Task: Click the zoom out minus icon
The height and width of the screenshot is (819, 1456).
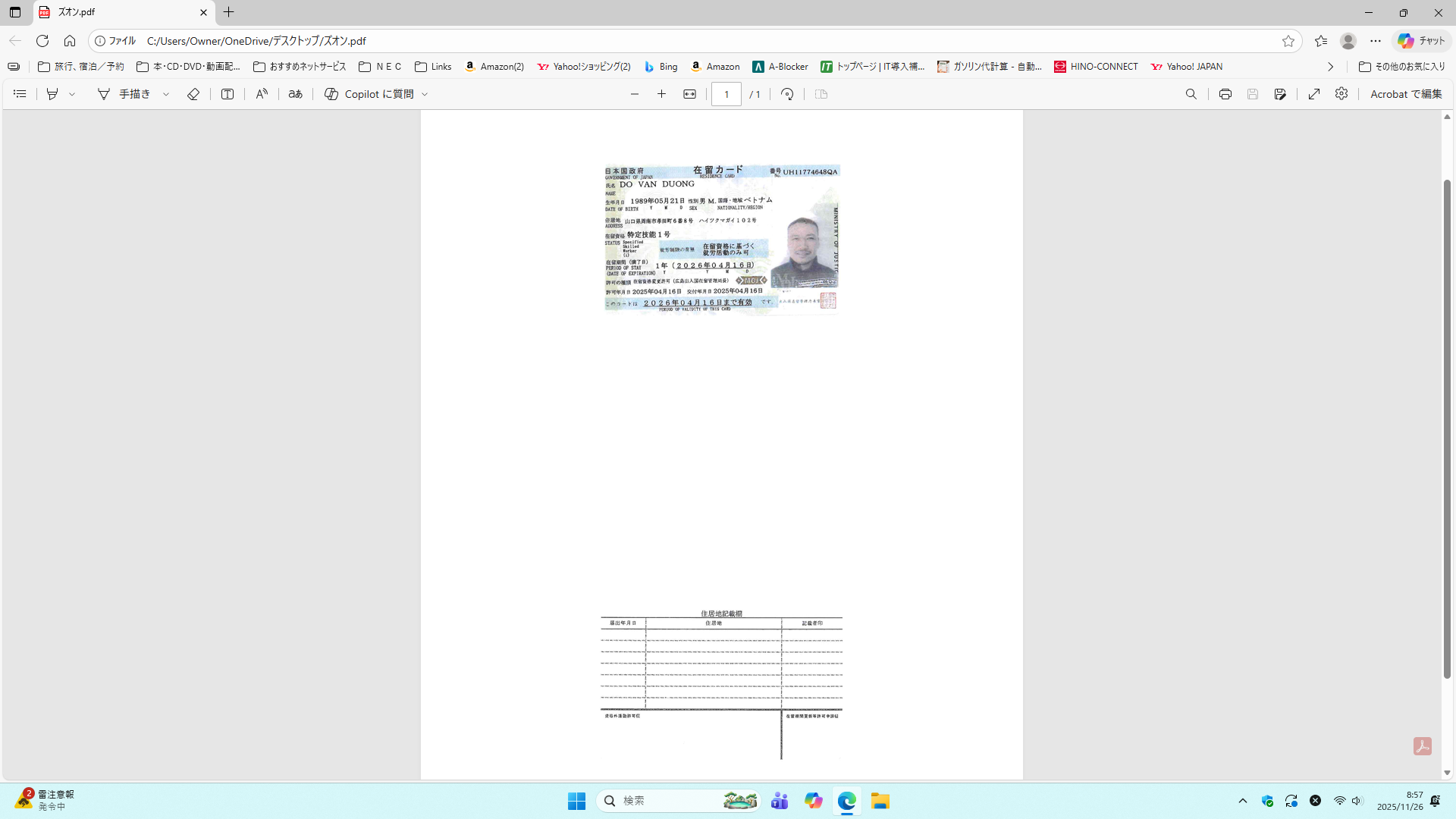Action: tap(635, 94)
